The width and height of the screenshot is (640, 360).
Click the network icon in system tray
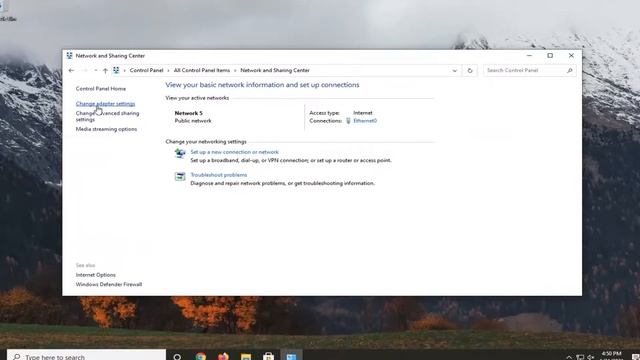580,357
